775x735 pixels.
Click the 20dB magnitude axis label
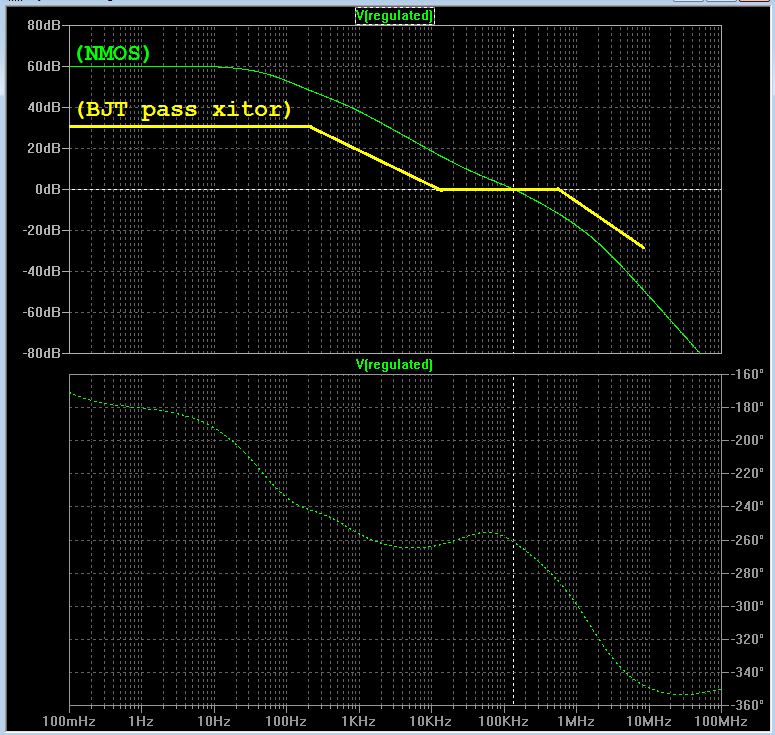click(x=44, y=148)
